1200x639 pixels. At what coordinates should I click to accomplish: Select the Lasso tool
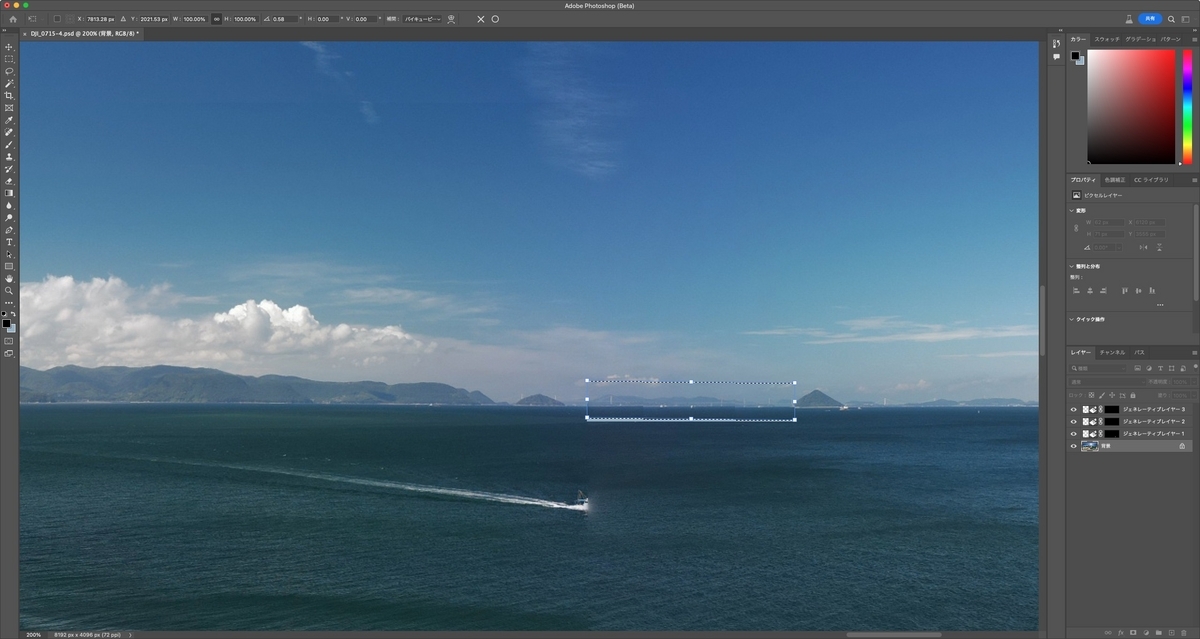9,71
